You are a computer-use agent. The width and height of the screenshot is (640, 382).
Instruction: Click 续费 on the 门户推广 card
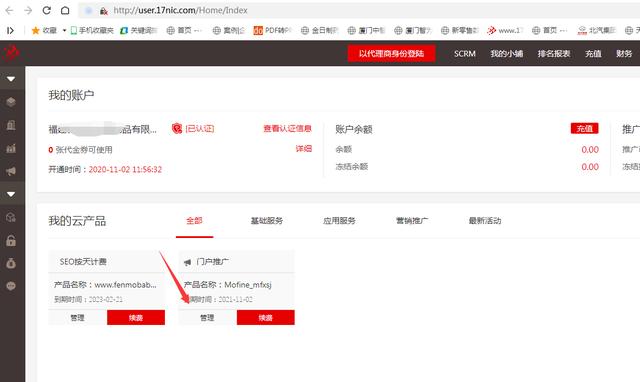(265, 318)
